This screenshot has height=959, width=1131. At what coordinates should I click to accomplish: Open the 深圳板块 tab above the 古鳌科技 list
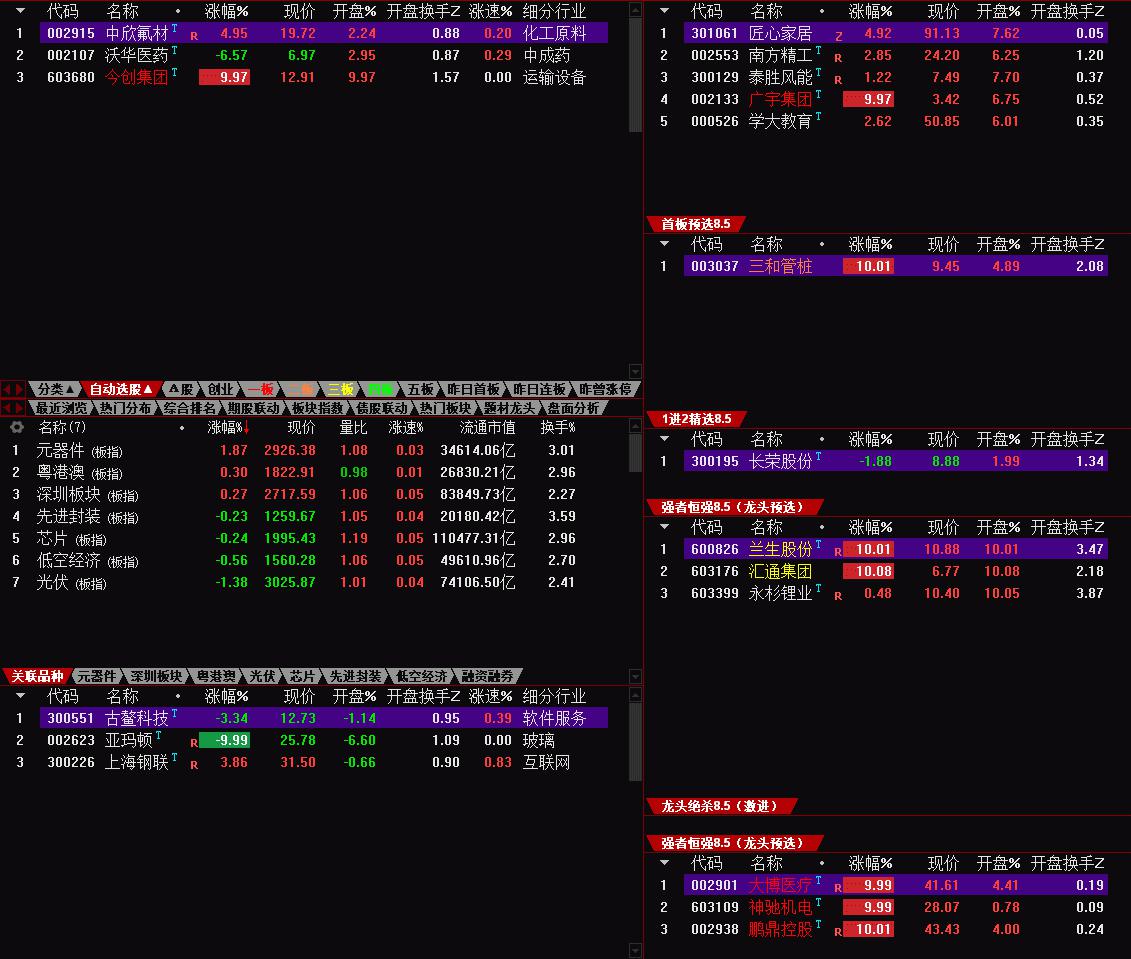click(x=156, y=676)
